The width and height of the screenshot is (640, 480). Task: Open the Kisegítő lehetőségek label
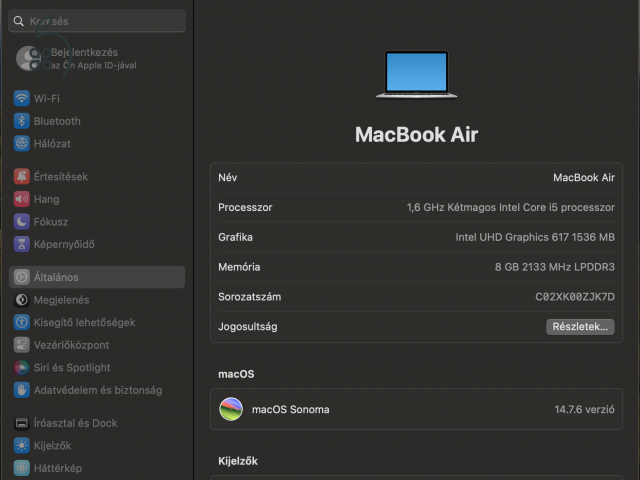pyautogui.click(x=84, y=322)
